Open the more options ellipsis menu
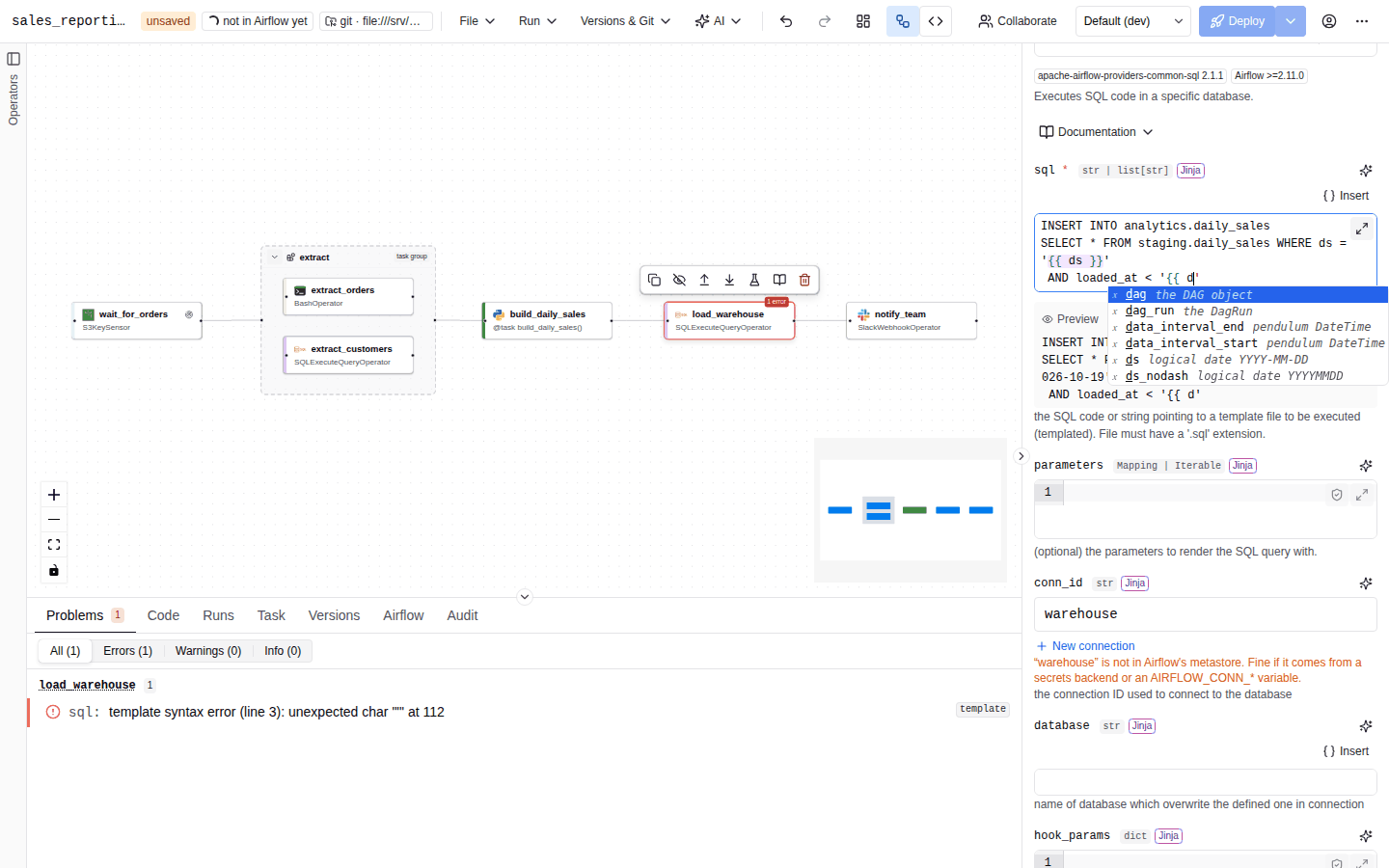 coord(1362,21)
